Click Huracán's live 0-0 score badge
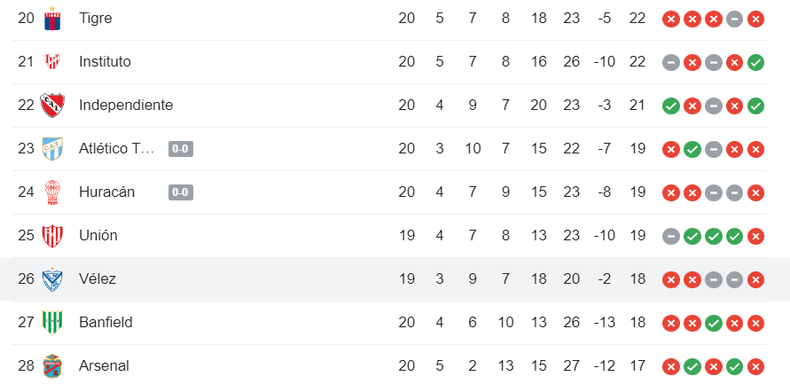Screen dimensions: 790x384 pyautogui.click(x=181, y=193)
